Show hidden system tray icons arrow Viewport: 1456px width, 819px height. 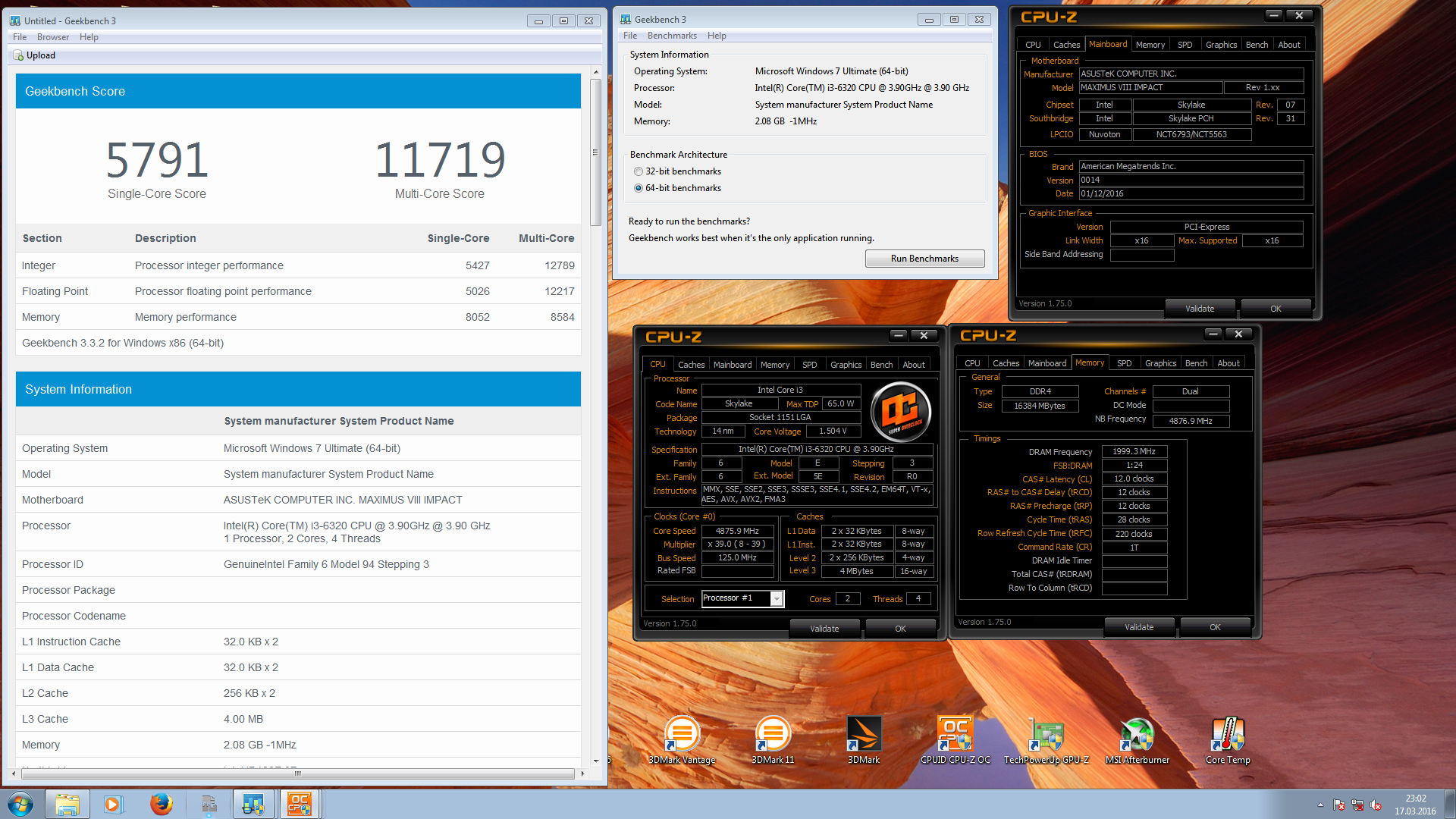click(1320, 805)
